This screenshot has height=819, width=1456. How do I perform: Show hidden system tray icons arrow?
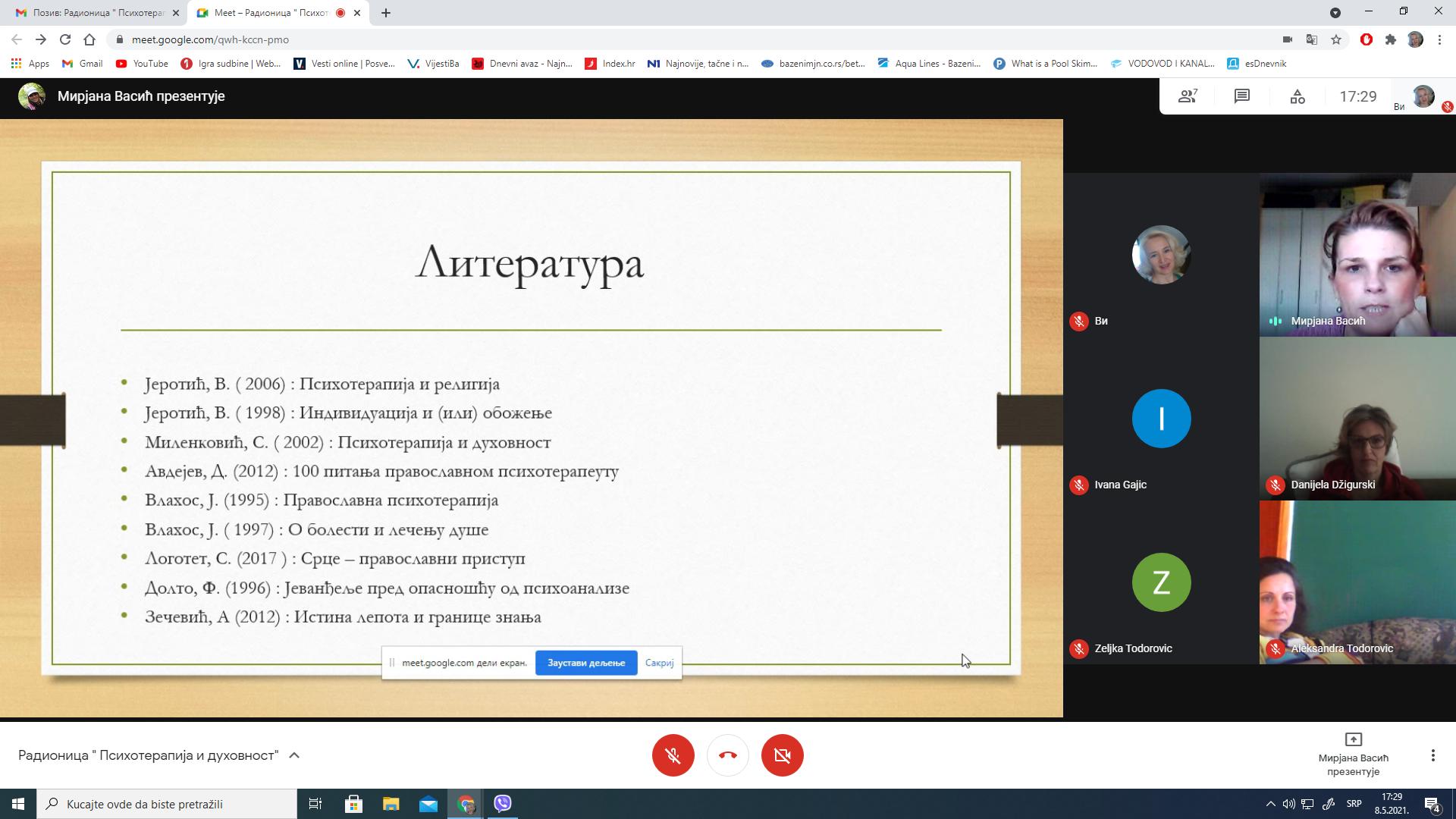[x=1270, y=804]
